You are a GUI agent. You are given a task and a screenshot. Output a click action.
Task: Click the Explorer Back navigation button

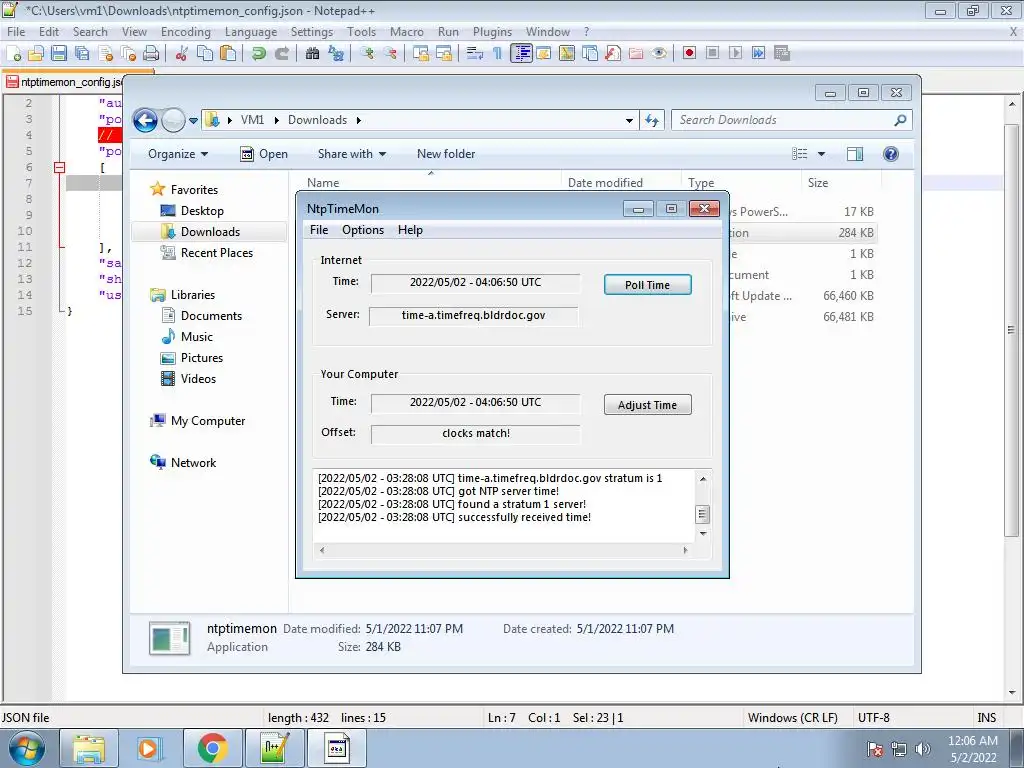point(145,121)
